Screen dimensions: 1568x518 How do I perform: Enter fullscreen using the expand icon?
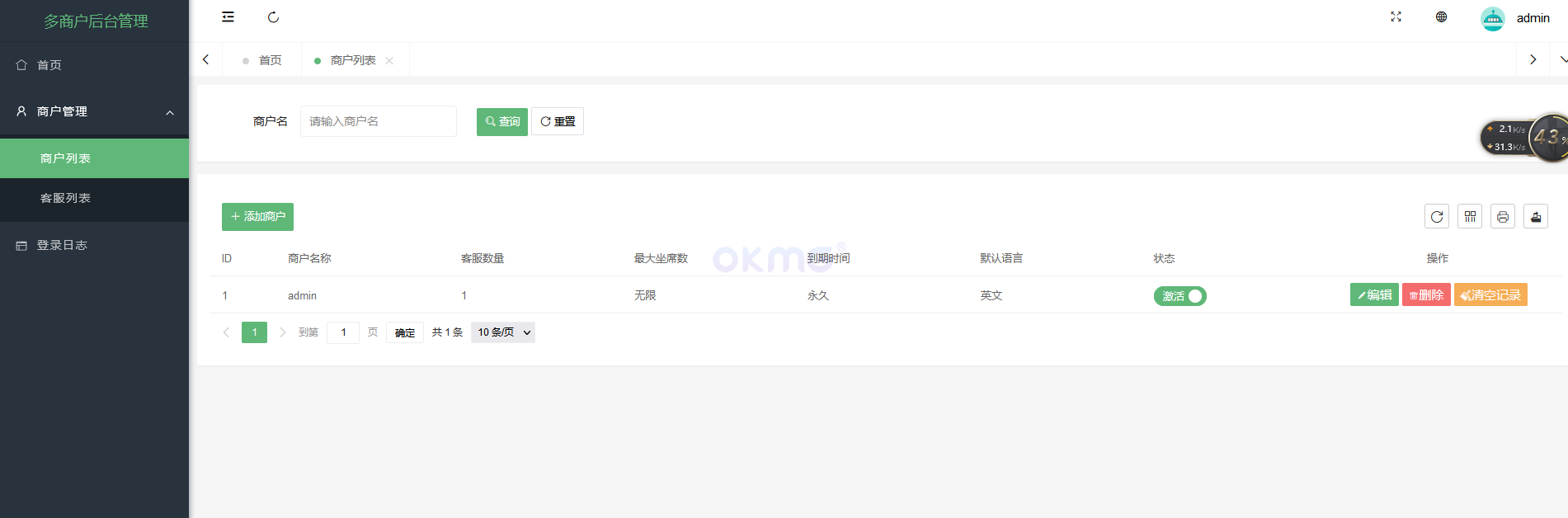[1396, 17]
